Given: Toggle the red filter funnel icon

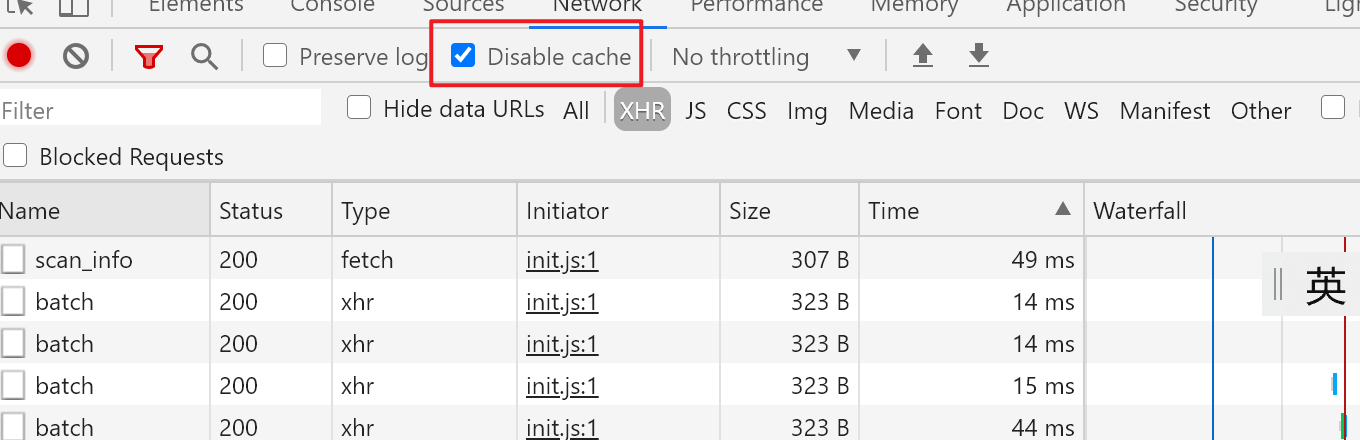Looking at the screenshot, I should (x=149, y=56).
